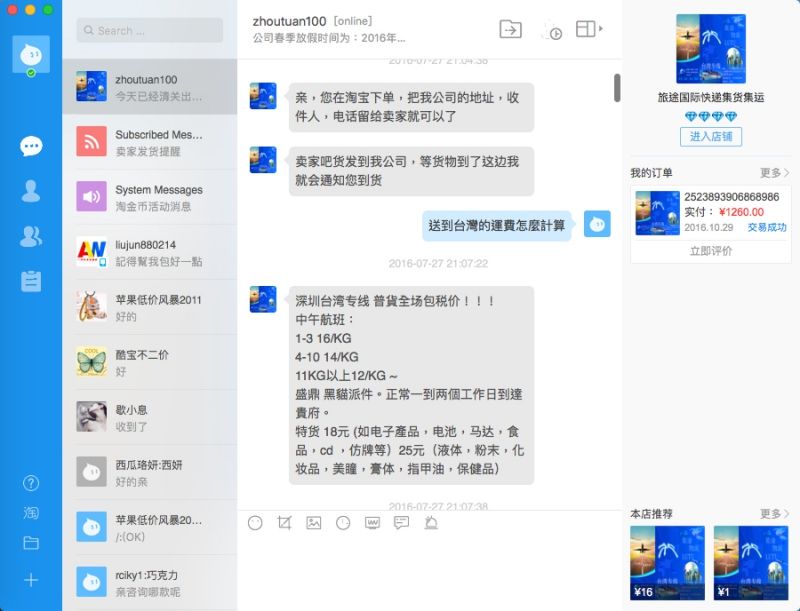Click the transfer file folder icon in header
Viewport: 800px width, 611px height.
point(510,30)
